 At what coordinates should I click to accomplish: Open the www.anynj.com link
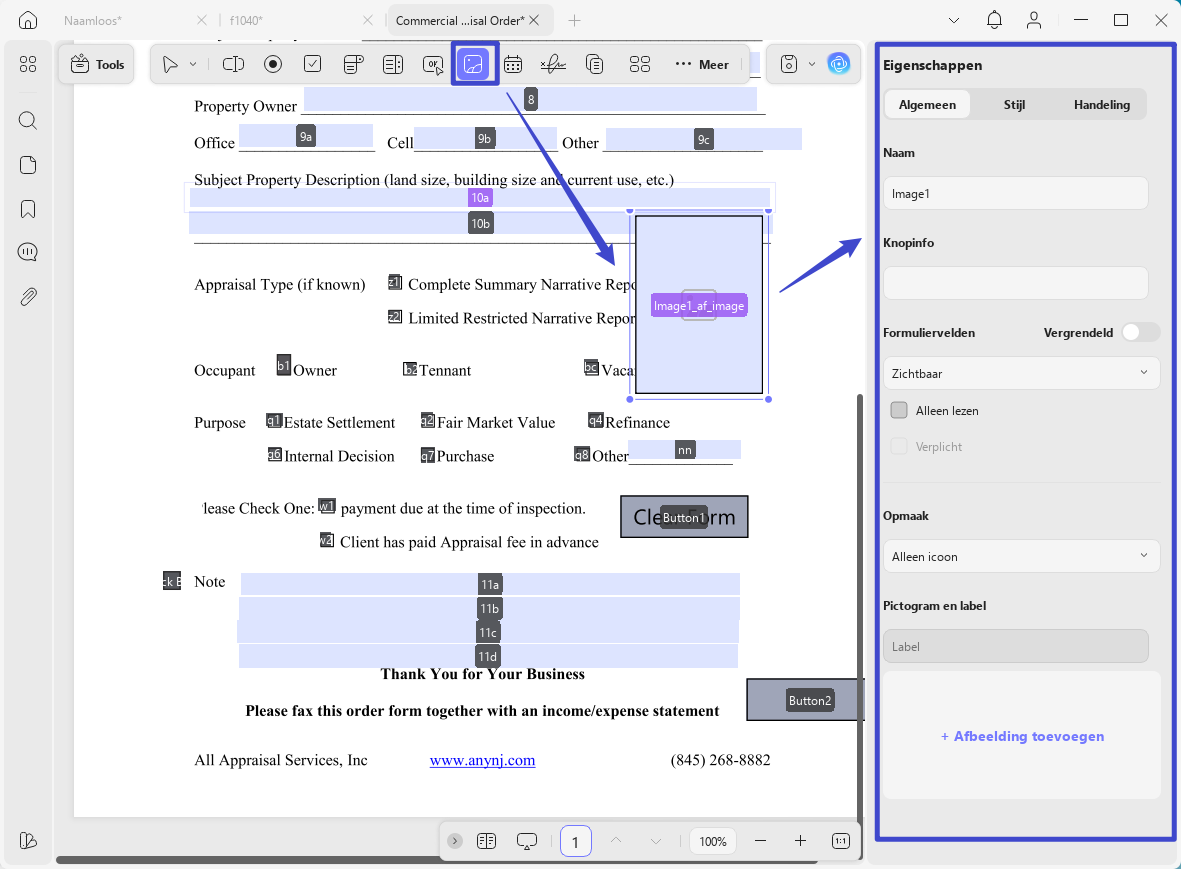(x=482, y=760)
